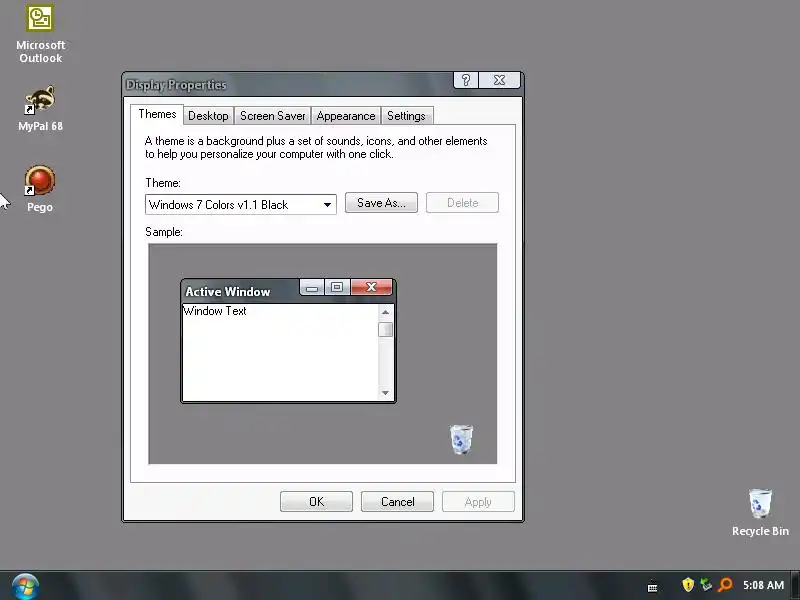Viewport: 800px width, 600px height.
Task: Open the Settings tab
Action: click(x=406, y=116)
